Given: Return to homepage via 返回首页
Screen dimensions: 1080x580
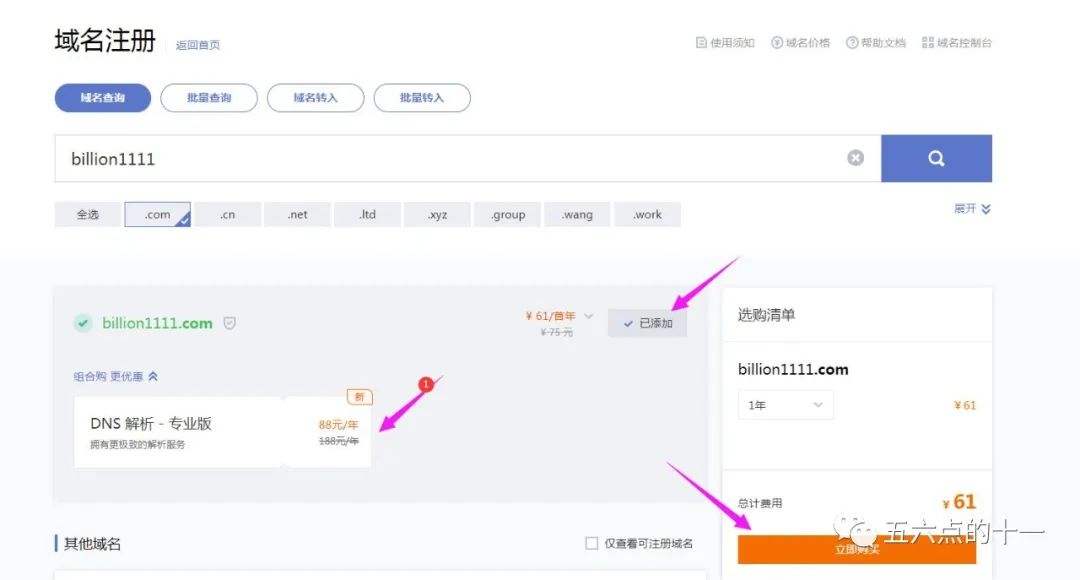Looking at the screenshot, I should (x=198, y=45).
